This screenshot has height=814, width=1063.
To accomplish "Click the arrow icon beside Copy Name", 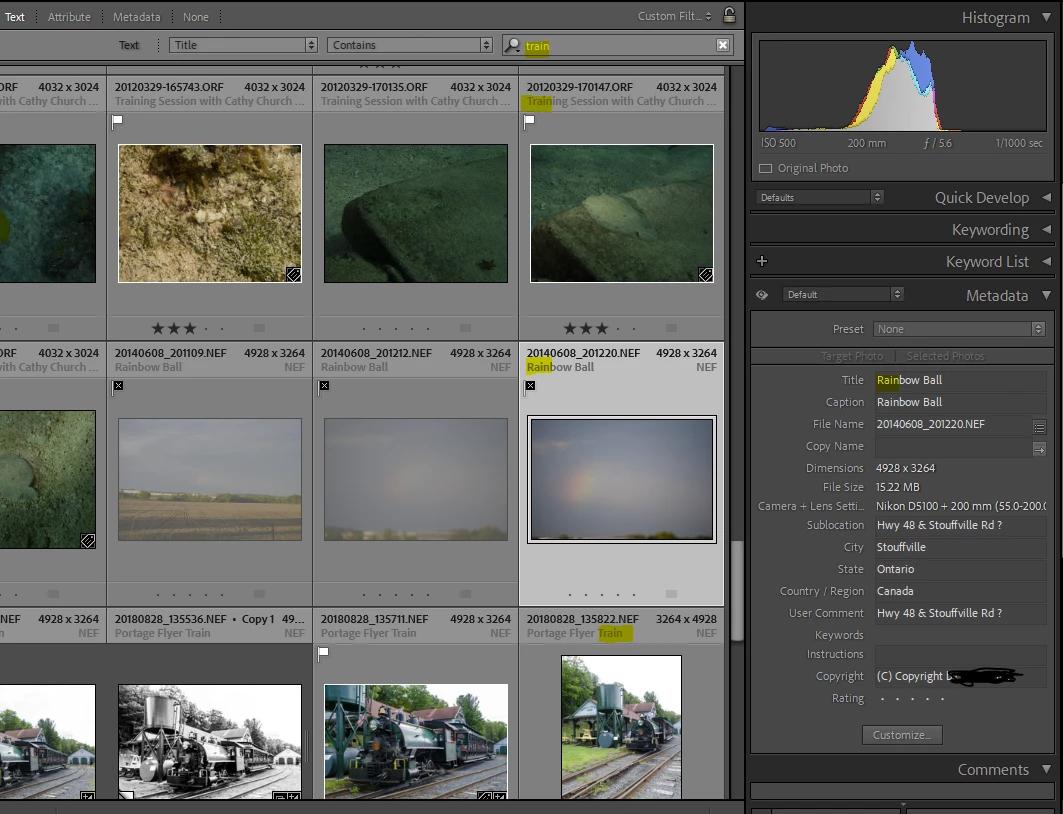I will click(1039, 448).
